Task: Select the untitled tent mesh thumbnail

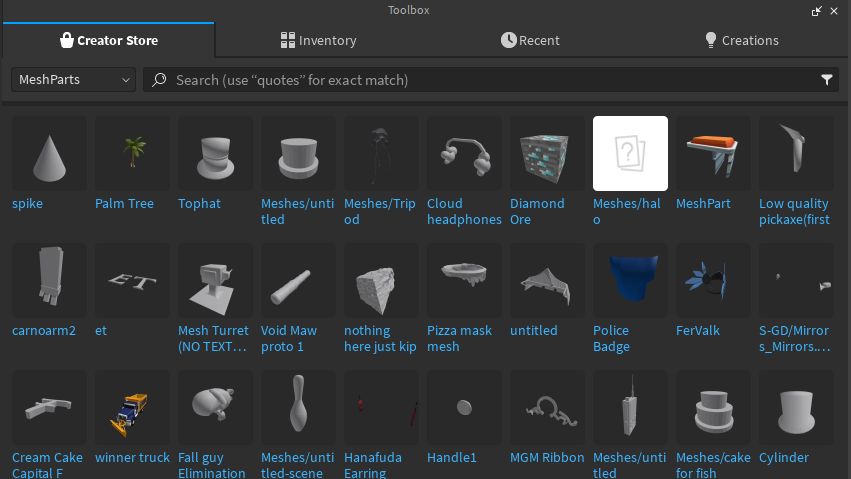Action: 548,280
